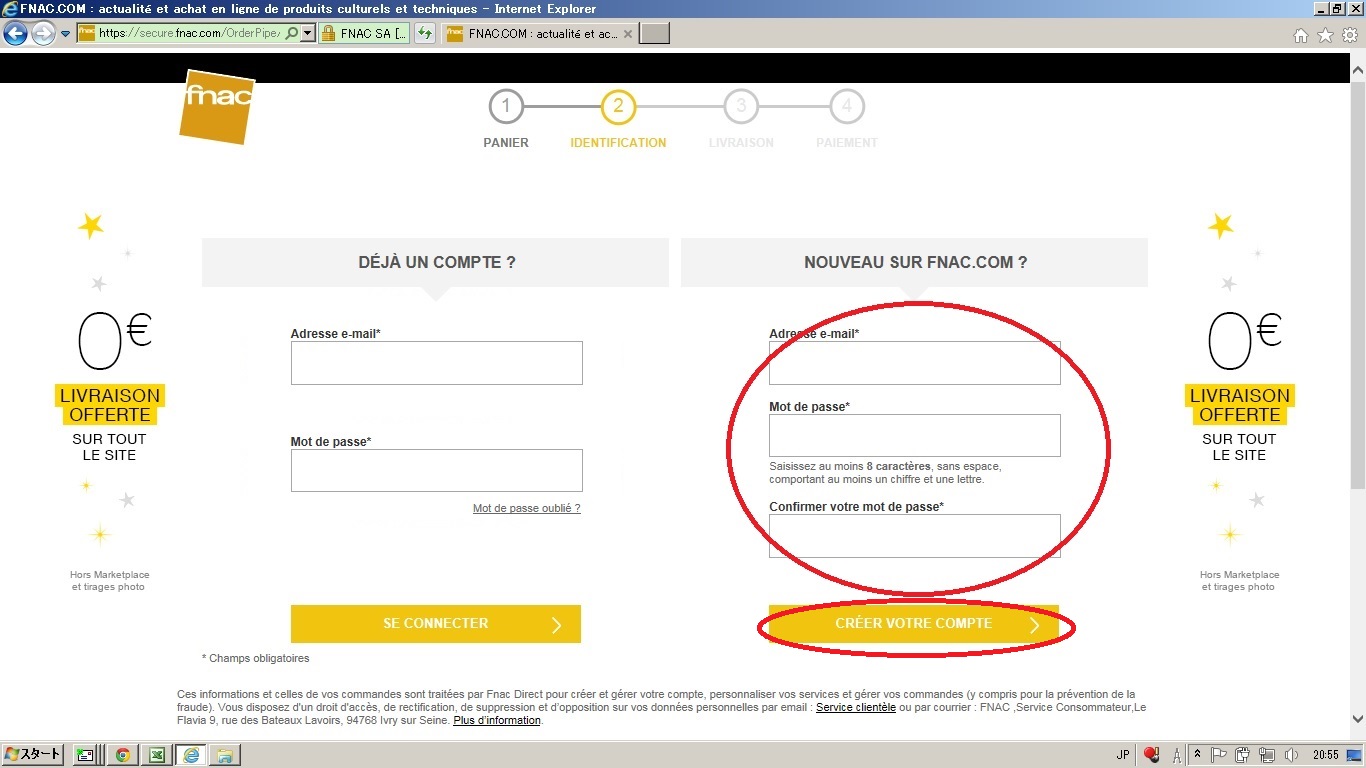Expand the address bar autocomplete dropdown
The width and height of the screenshot is (1366, 768).
(x=307, y=34)
